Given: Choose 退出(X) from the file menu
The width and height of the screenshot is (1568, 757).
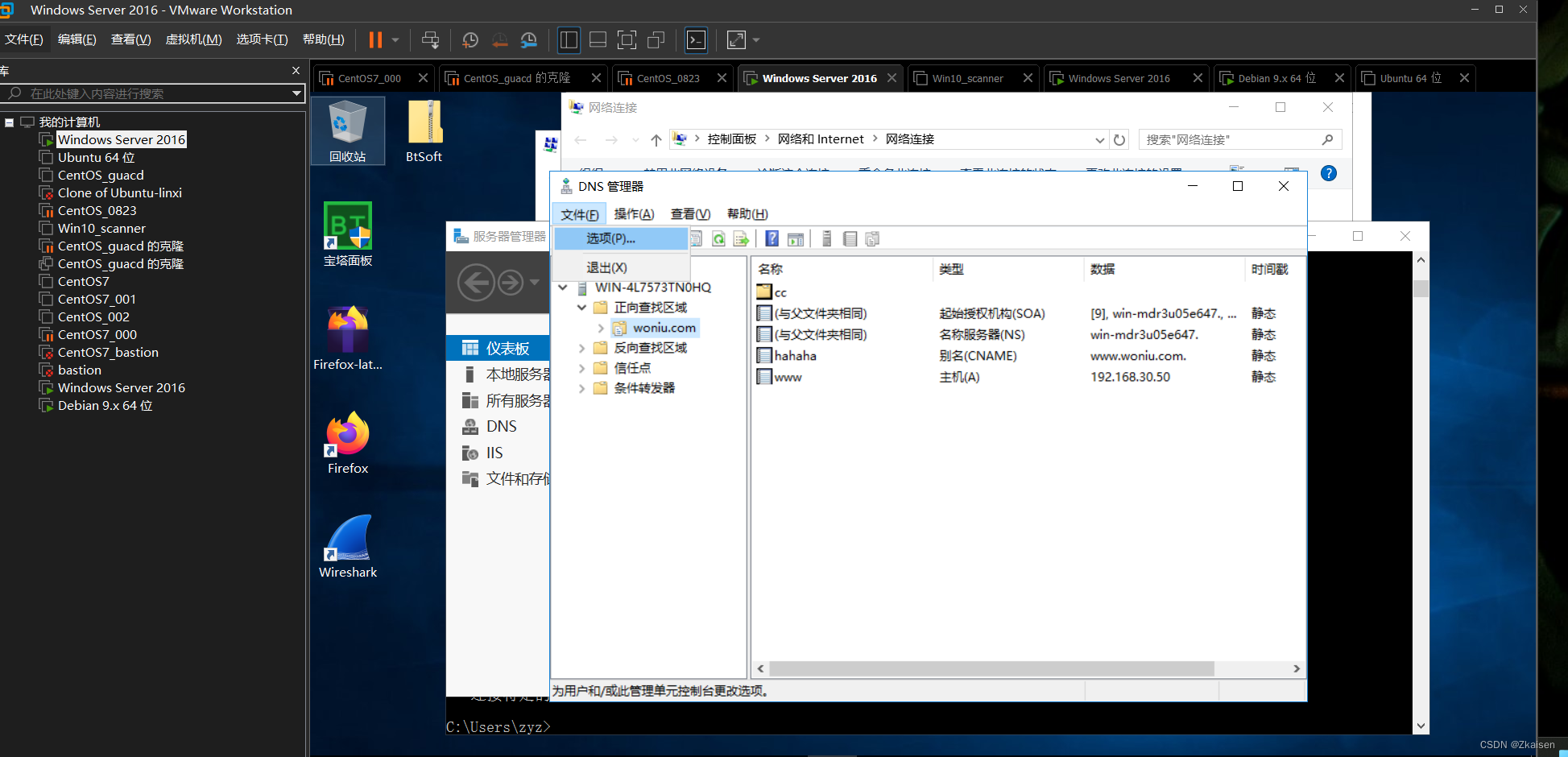Looking at the screenshot, I should point(621,267).
